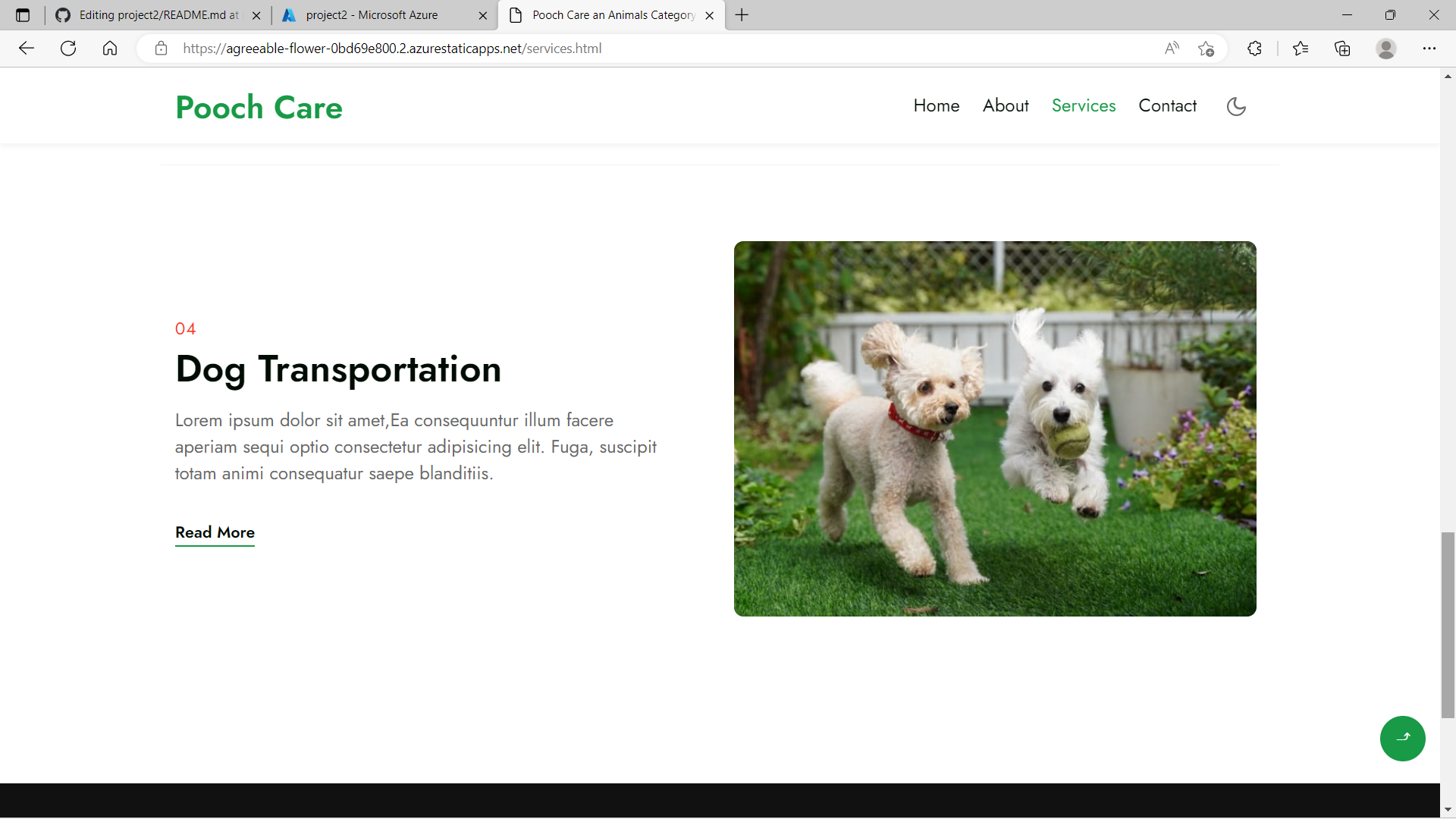Toggle dark mode with the moon icon
This screenshot has width=1456, height=819.
1236,106
